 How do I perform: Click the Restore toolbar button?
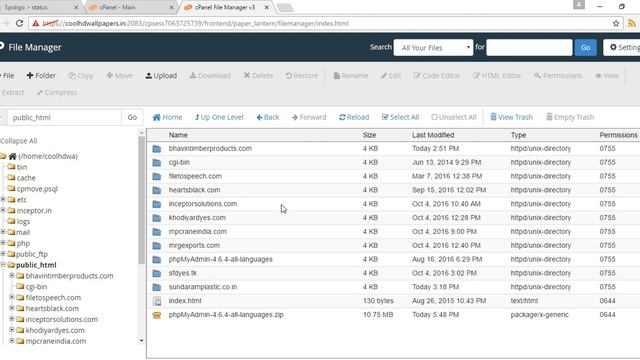(x=302, y=76)
